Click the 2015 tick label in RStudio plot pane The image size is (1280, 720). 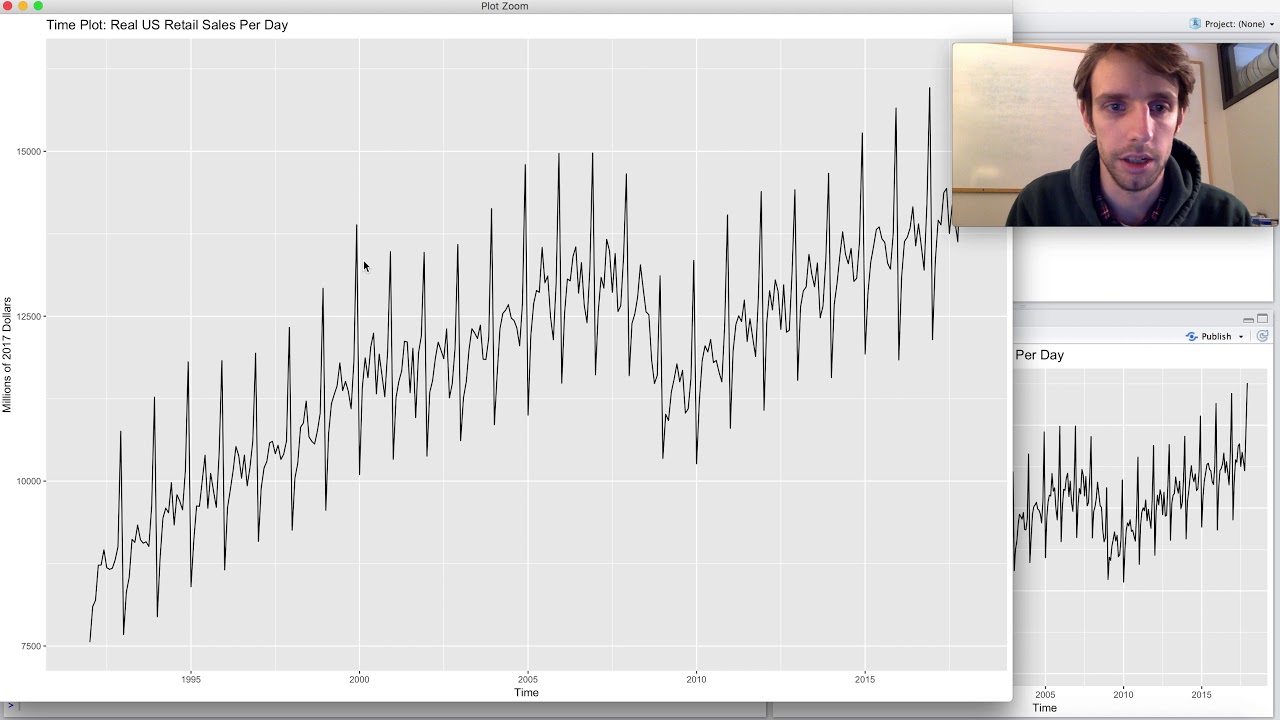pyautogui.click(x=1201, y=695)
